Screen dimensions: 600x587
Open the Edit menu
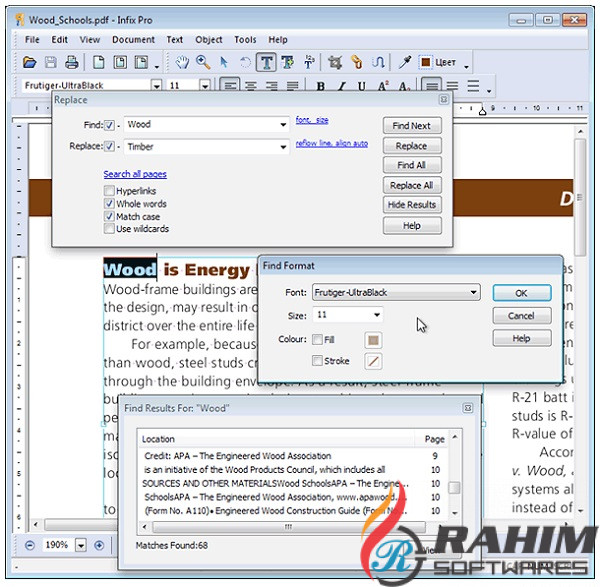(x=59, y=39)
